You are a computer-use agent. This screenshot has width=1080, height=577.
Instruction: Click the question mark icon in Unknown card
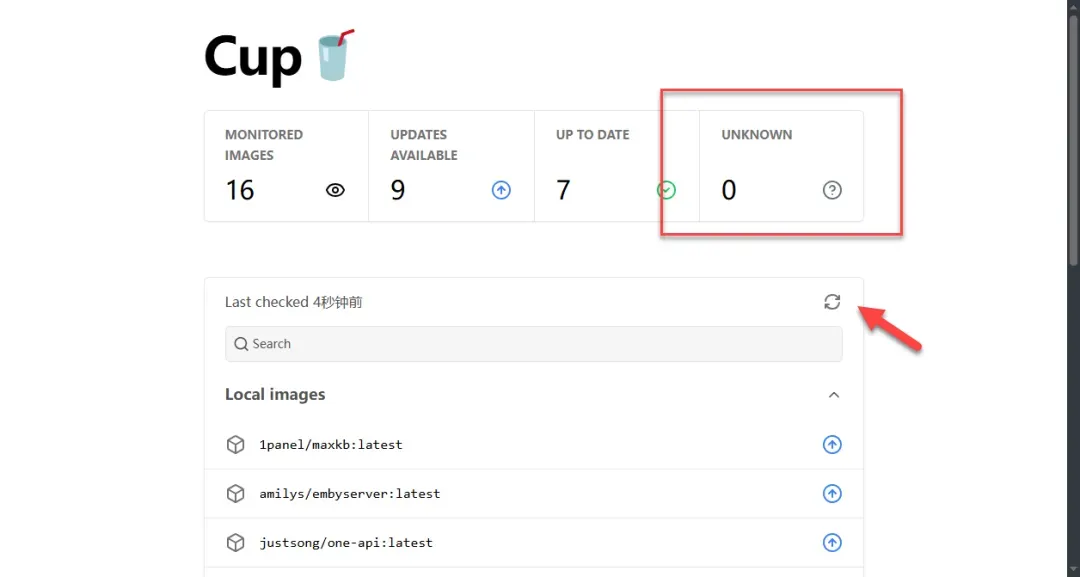(x=832, y=190)
